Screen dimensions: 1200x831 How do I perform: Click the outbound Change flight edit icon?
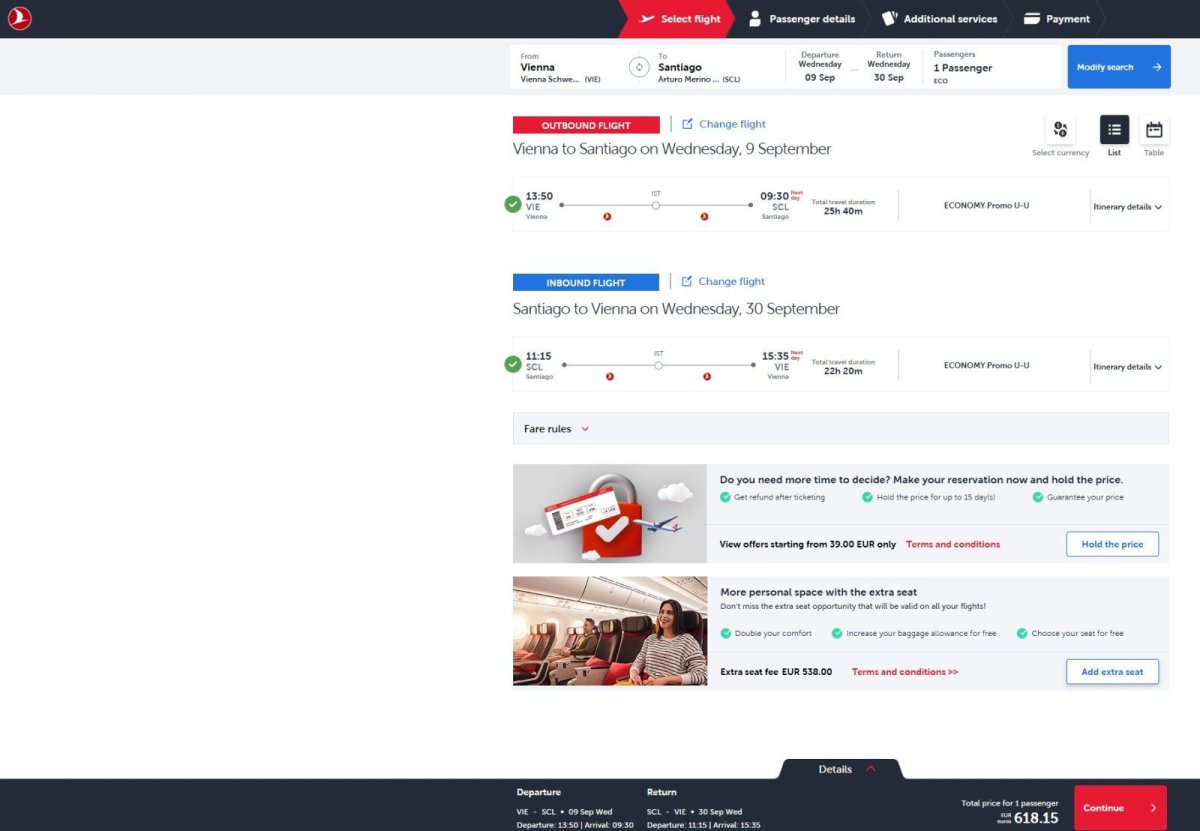point(687,124)
